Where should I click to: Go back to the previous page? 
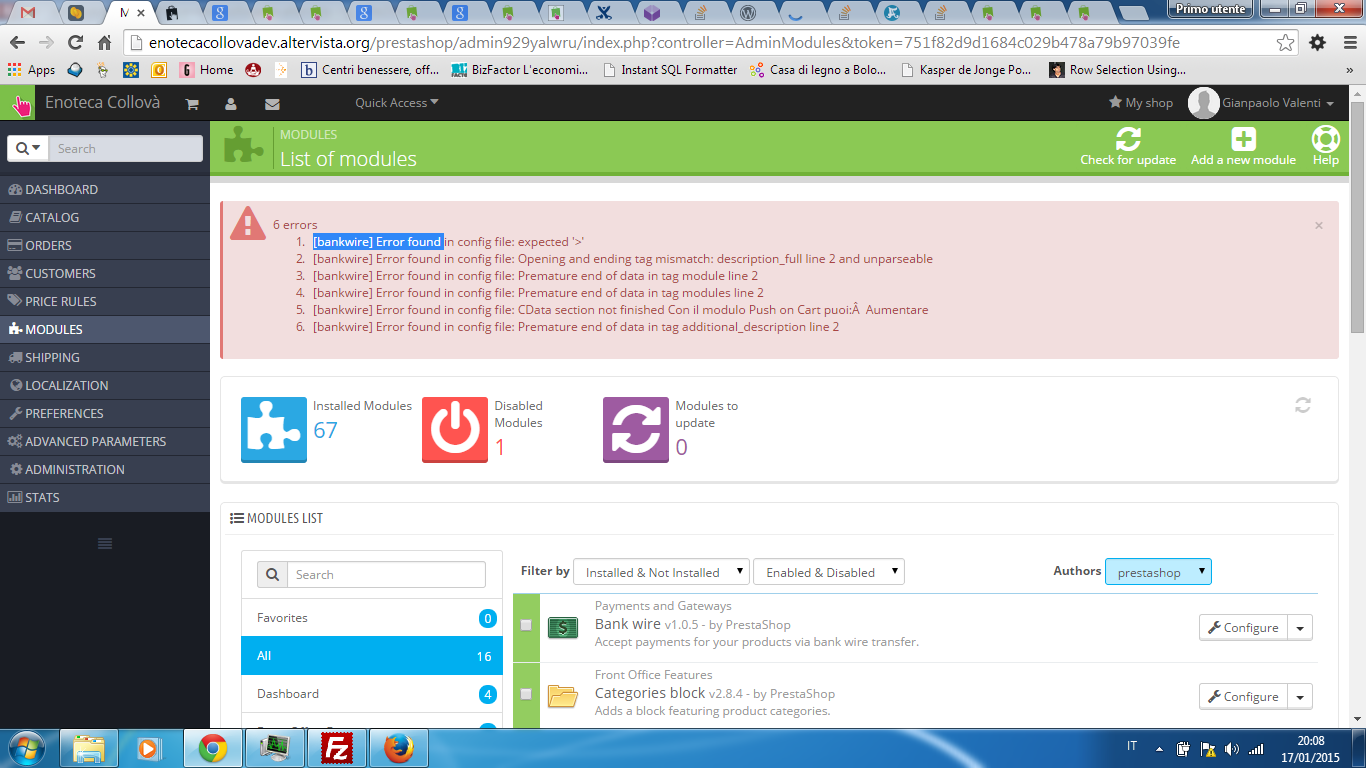pos(17,43)
